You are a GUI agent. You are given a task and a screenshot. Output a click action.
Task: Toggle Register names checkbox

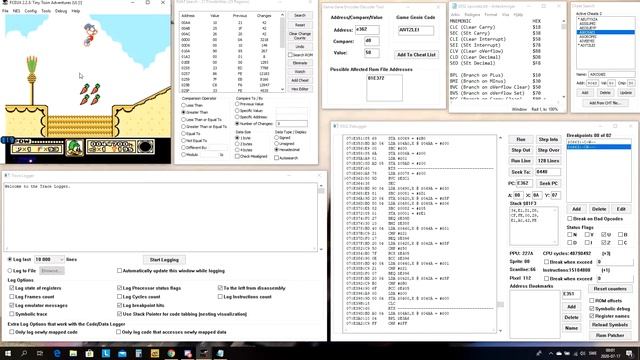(x=591, y=316)
